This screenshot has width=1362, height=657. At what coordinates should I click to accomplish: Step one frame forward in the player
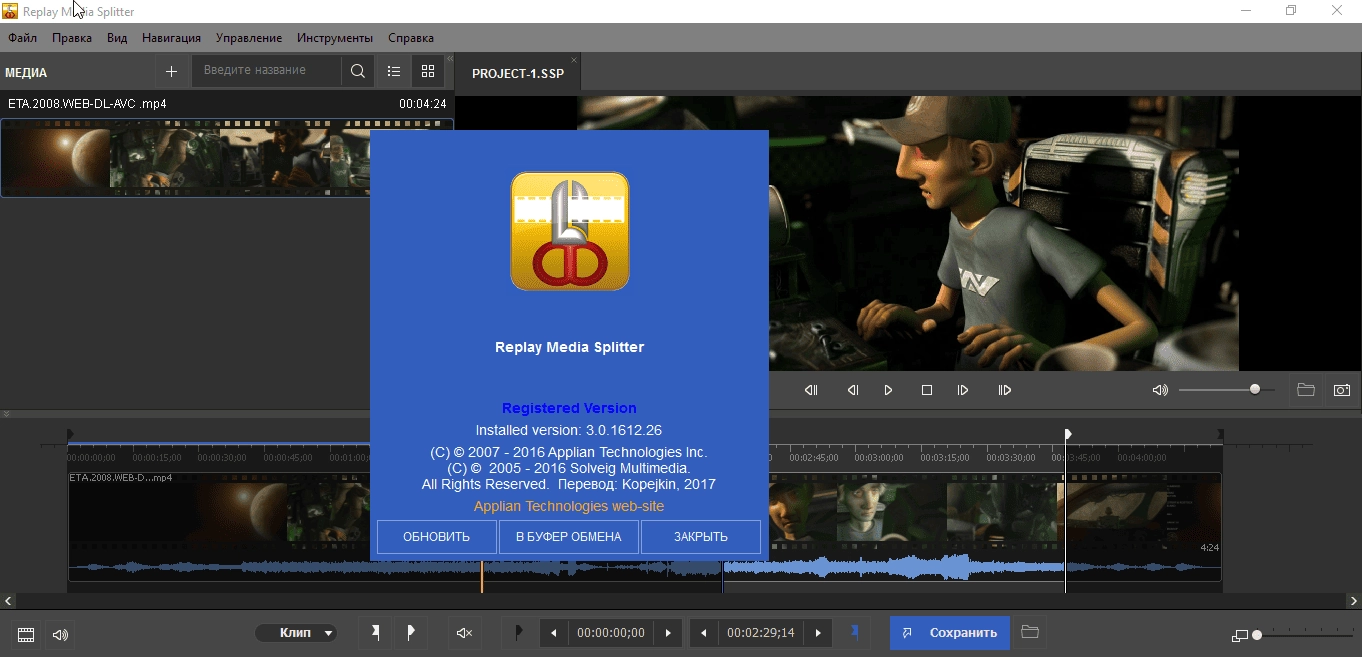(963, 390)
